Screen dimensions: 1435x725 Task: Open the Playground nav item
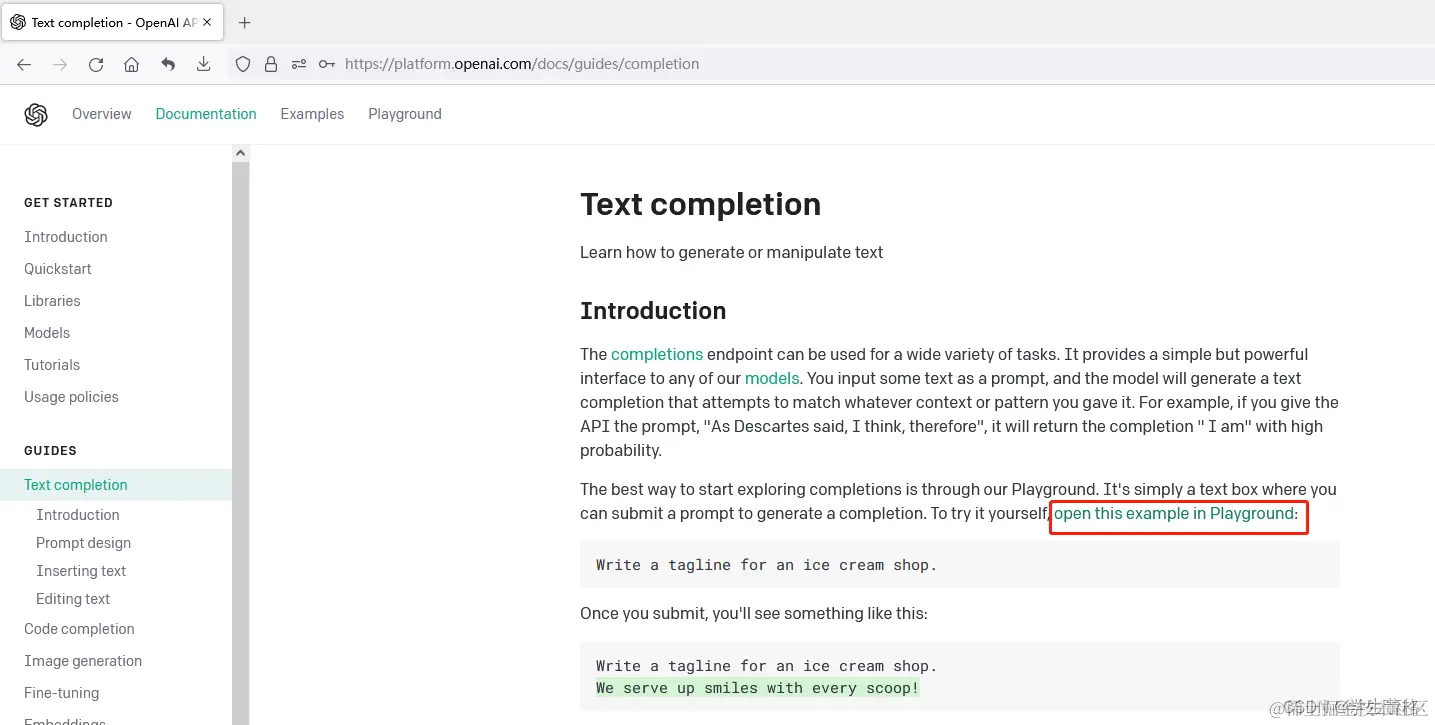[x=405, y=114]
